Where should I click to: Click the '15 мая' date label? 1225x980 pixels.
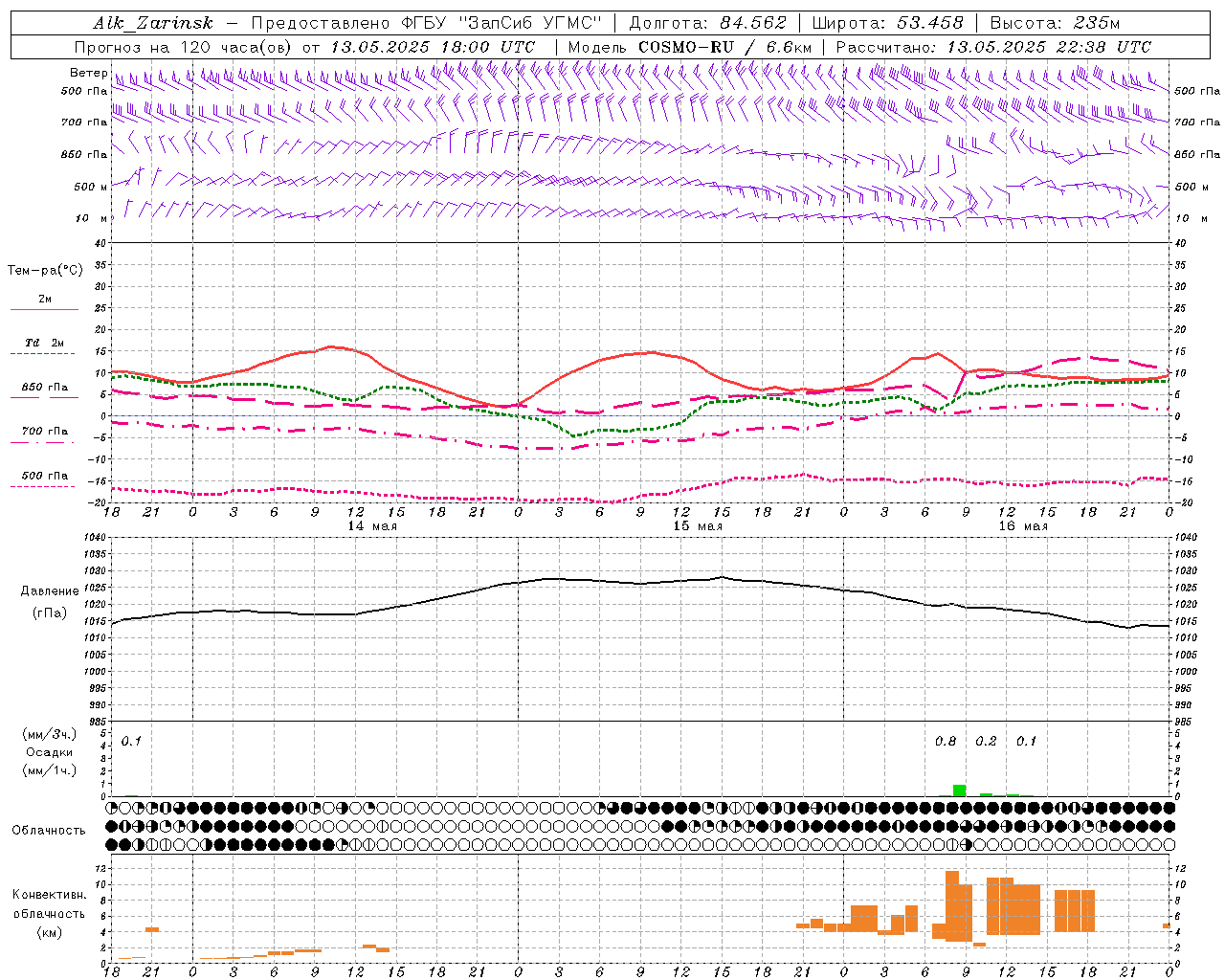[x=698, y=526]
